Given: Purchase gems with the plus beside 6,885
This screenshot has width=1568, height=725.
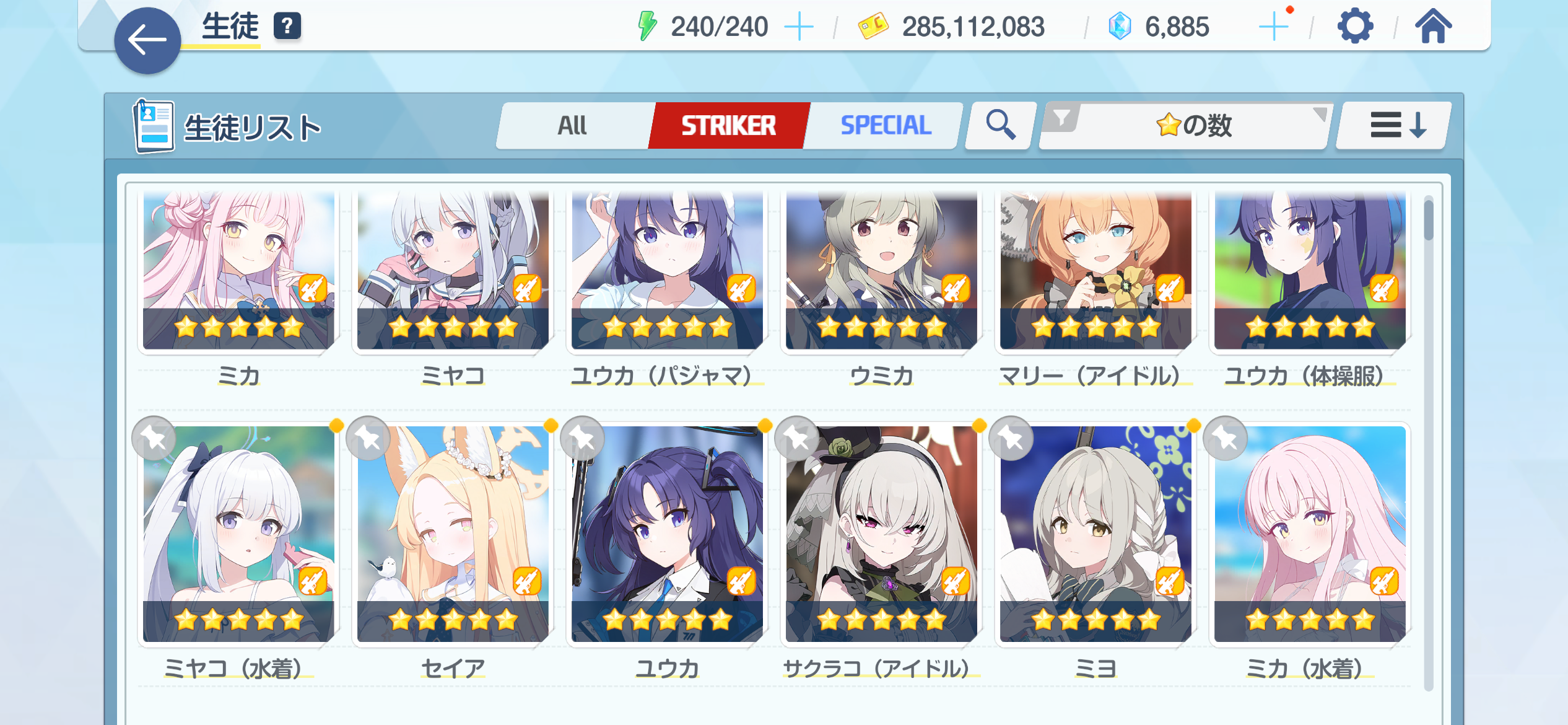Looking at the screenshot, I should [1274, 27].
